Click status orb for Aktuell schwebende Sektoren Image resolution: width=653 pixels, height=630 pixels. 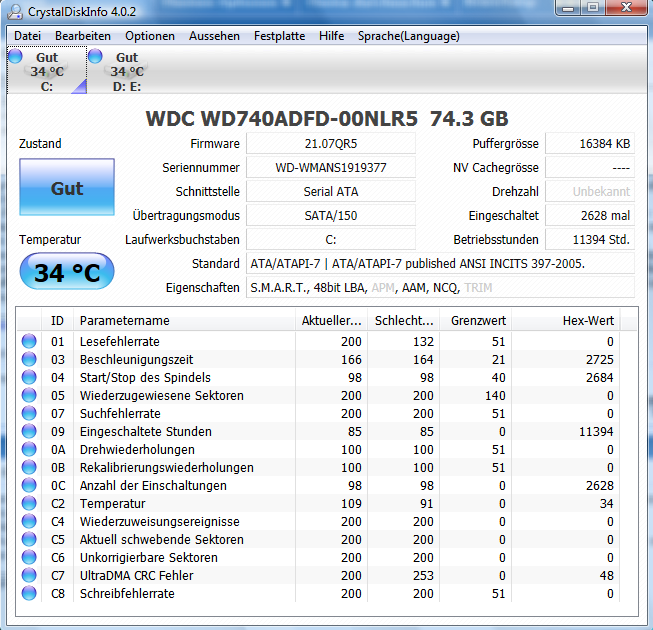[x=29, y=539]
